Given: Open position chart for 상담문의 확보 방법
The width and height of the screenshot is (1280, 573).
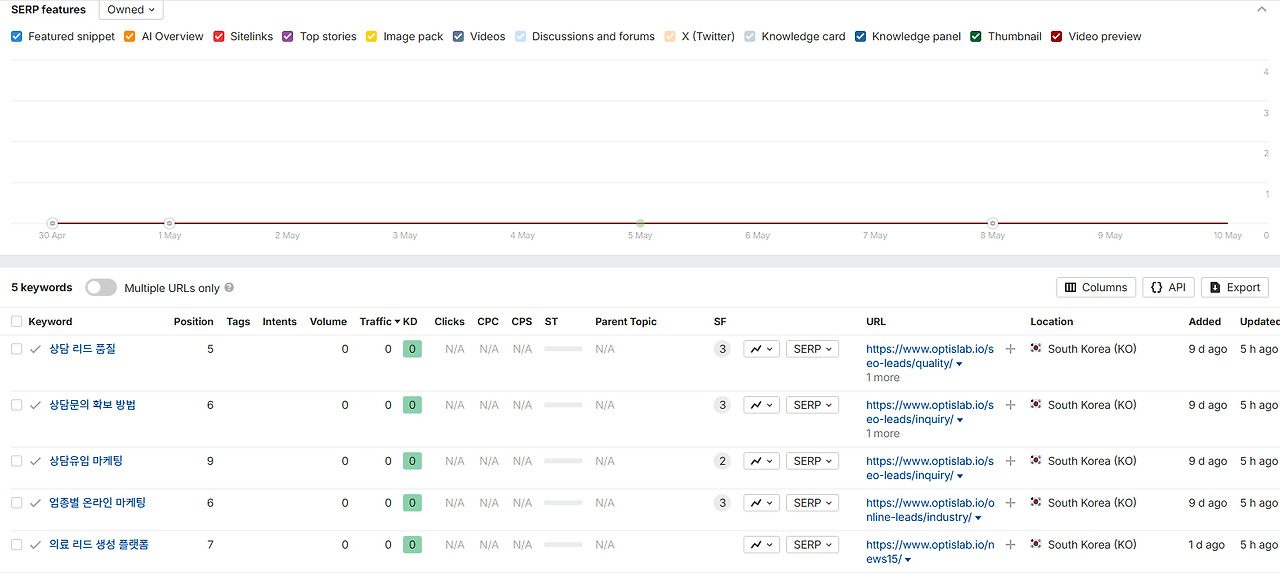Looking at the screenshot, I should coord(761,405).
